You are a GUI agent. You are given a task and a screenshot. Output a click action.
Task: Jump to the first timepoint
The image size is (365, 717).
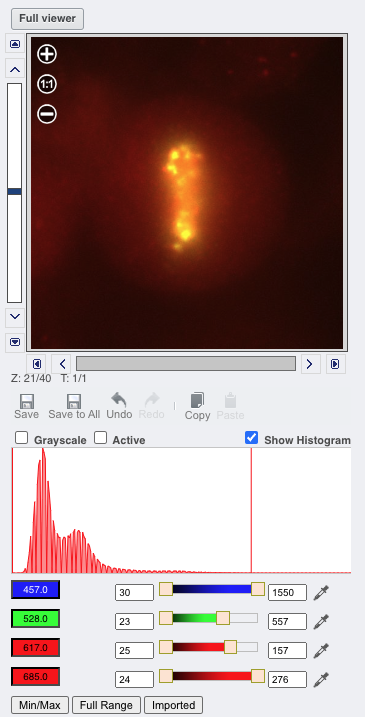[x=36, y=364]
